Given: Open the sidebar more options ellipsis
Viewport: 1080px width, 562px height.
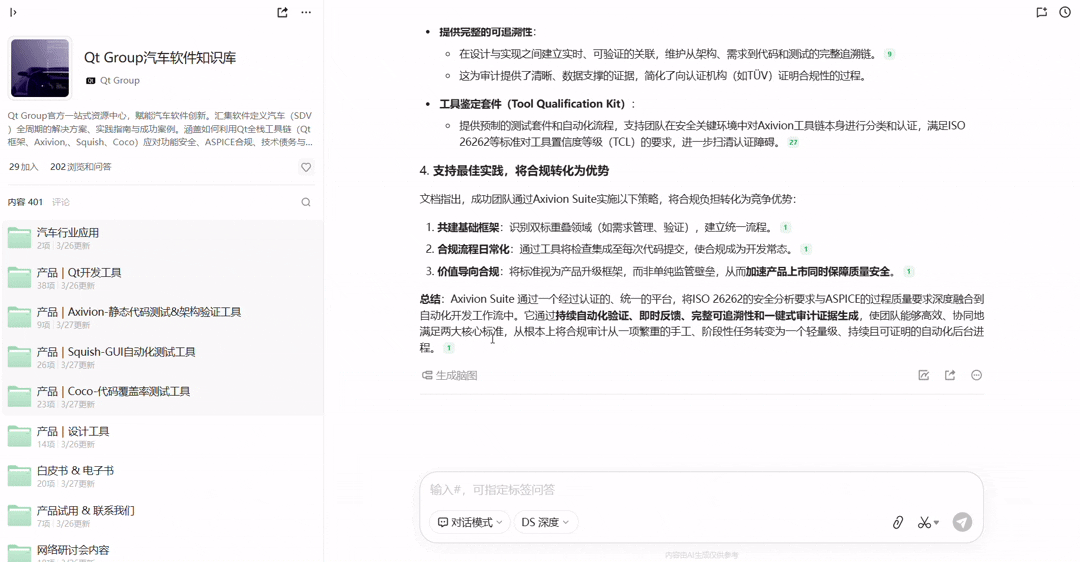Looking at the screenshot, I should 306,12.
